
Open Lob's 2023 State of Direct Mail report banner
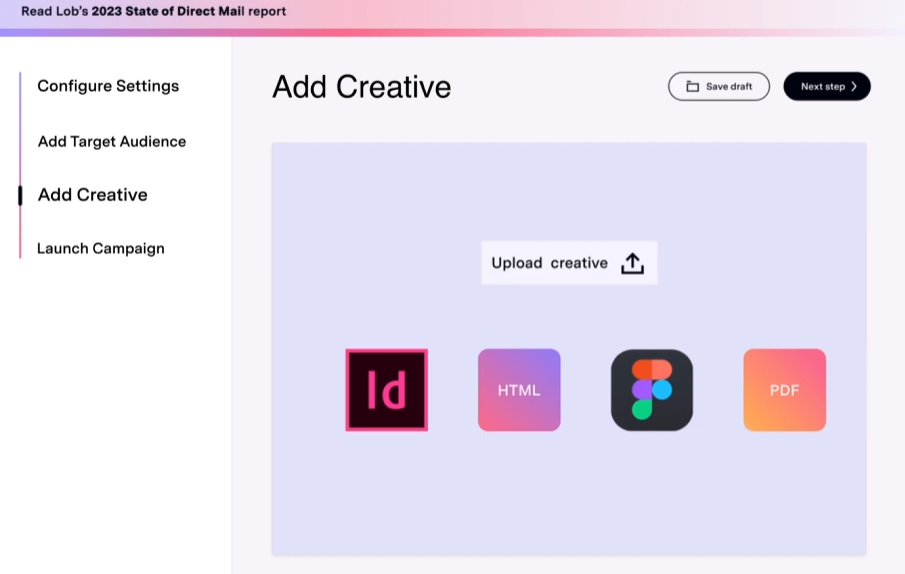[x=154, y=11]
